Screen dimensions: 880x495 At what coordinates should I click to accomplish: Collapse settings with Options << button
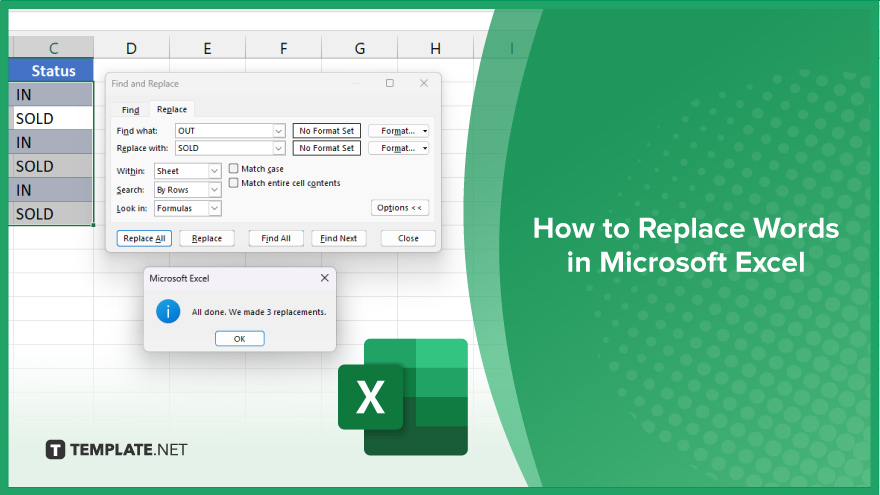400,208
